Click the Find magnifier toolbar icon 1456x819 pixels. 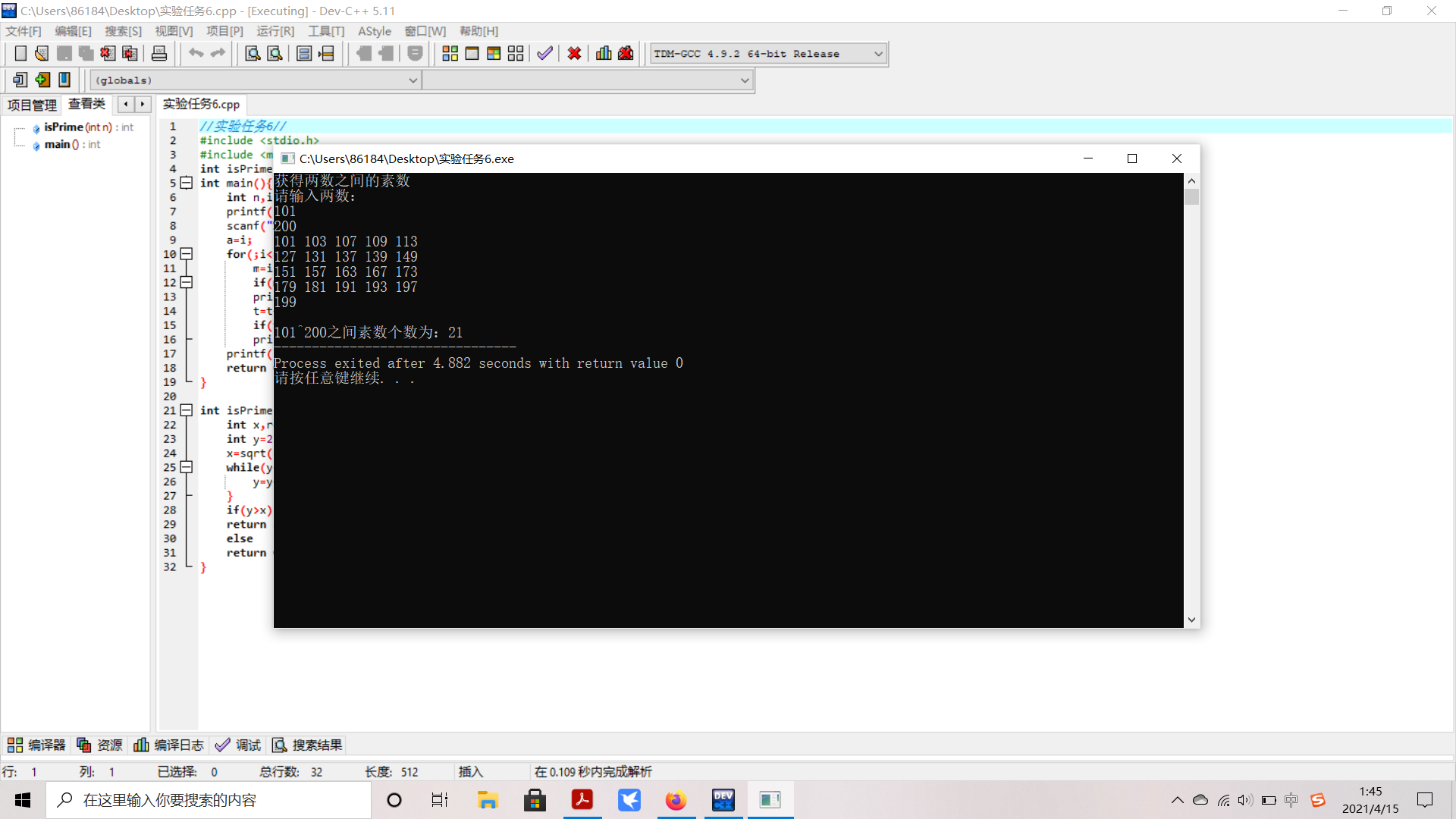[253, 54]
